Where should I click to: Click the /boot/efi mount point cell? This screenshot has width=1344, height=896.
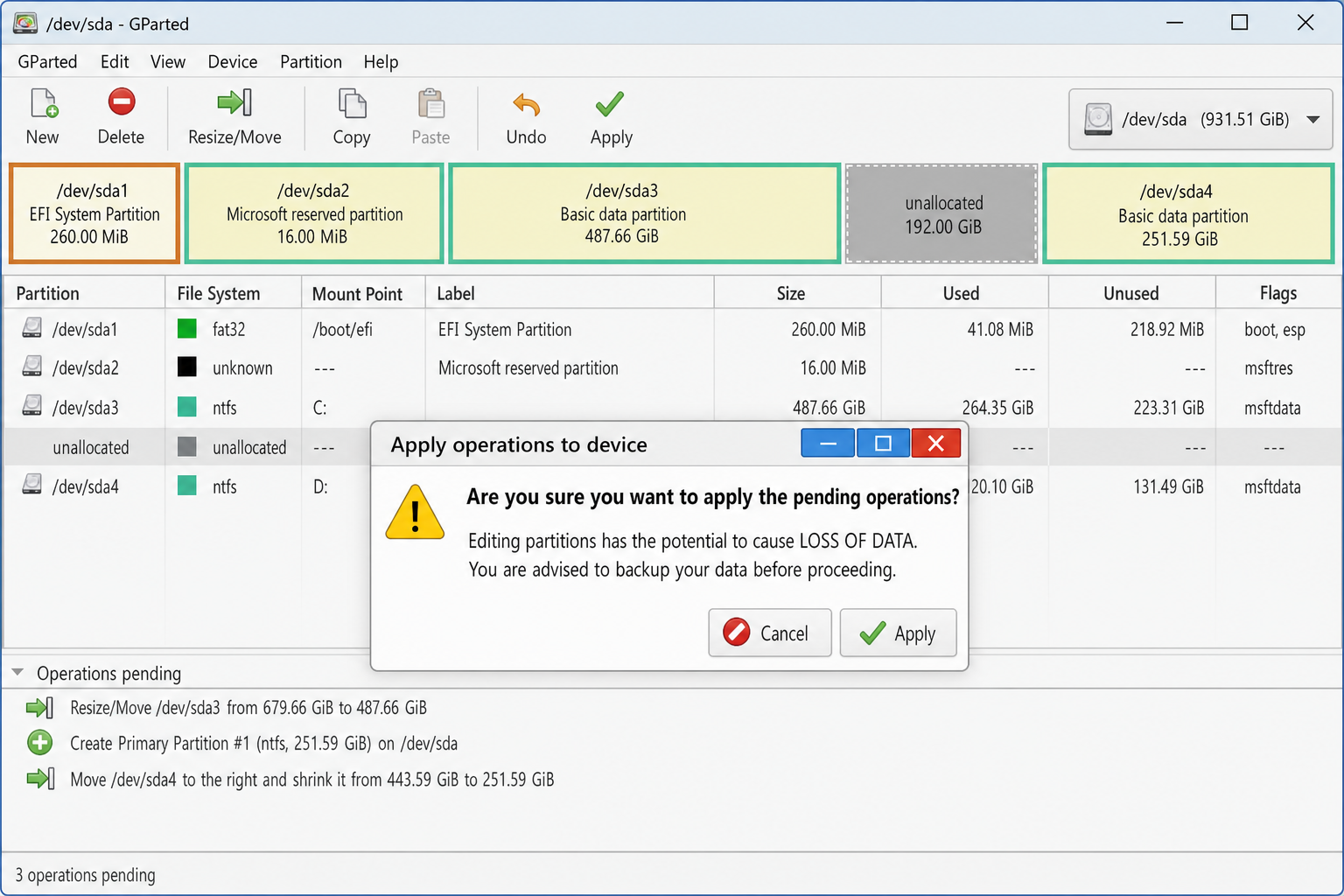pos(342,329)
